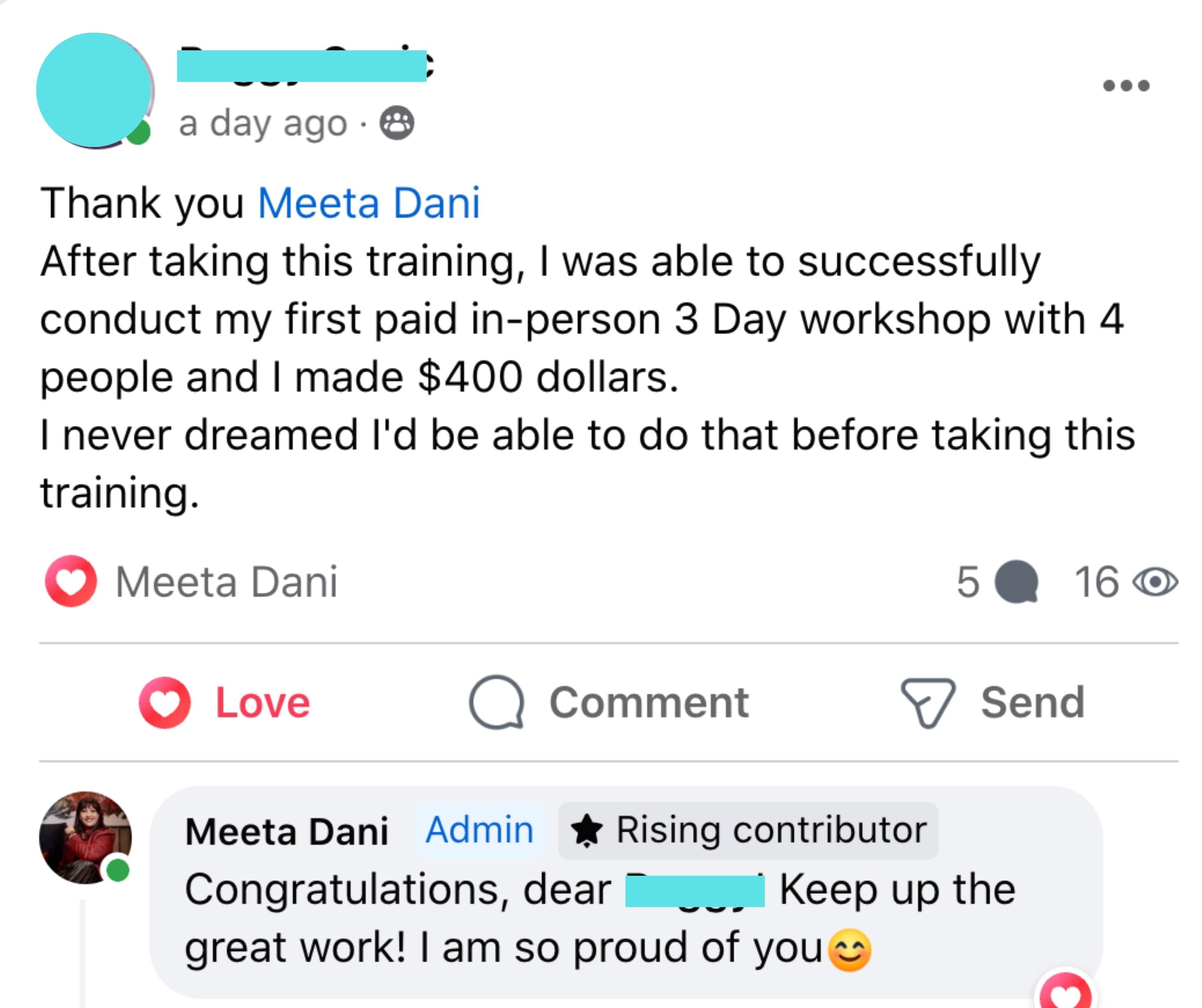The height and width of the screenshot is (1008, 1202).
Task: Open Meeta Dani's commenter profile photo
Action: [85, 837]
